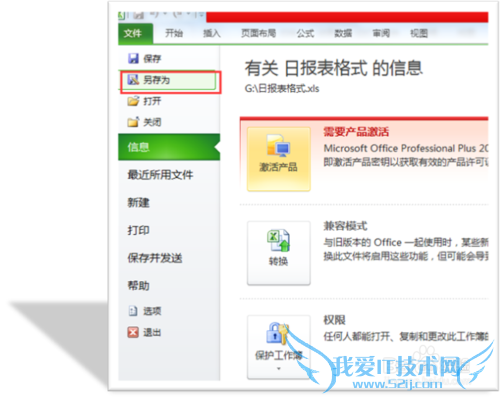Image resolution: width=500 pixels, height=399 pixels.
Task: Open the 视图 tab
Action: 419,33
